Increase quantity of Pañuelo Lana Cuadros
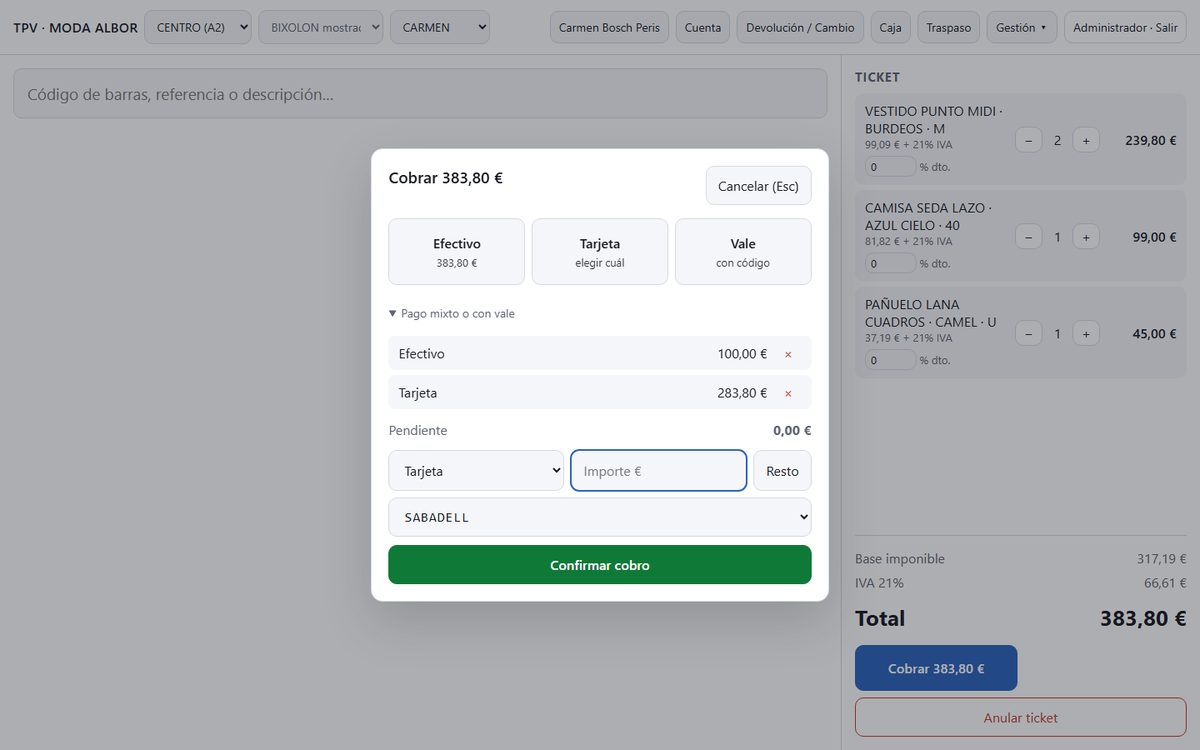 (1086, 333)
